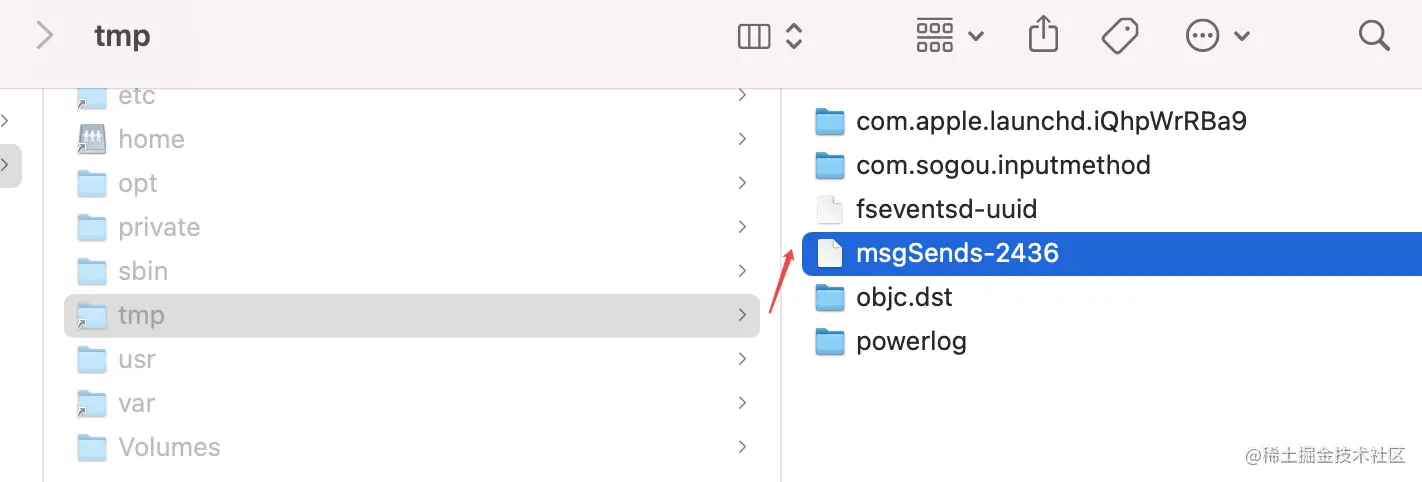
Task: Open the Tags editor icon
Action: (x=1120, y=37)
